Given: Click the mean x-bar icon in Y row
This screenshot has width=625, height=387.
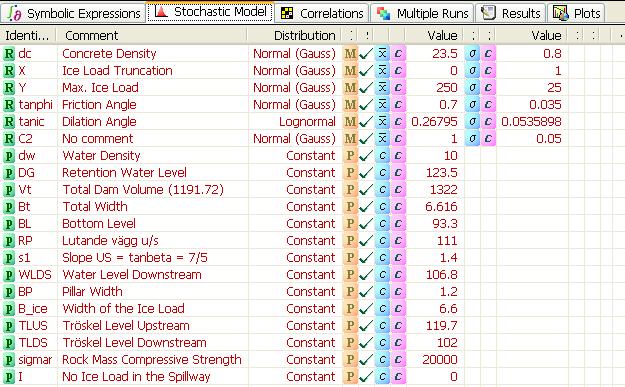Looking at the screenshot, I should click(x=382, y=88).
